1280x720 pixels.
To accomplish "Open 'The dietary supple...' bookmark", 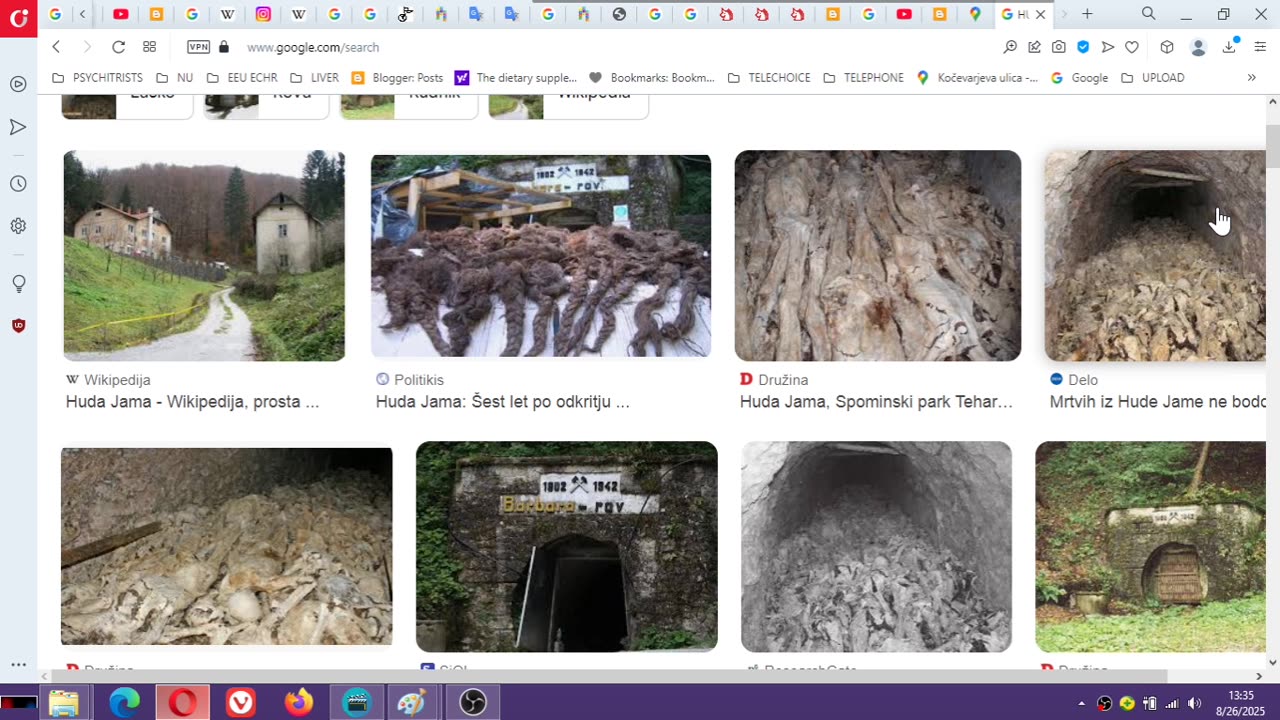I will [x=516, y=77].
